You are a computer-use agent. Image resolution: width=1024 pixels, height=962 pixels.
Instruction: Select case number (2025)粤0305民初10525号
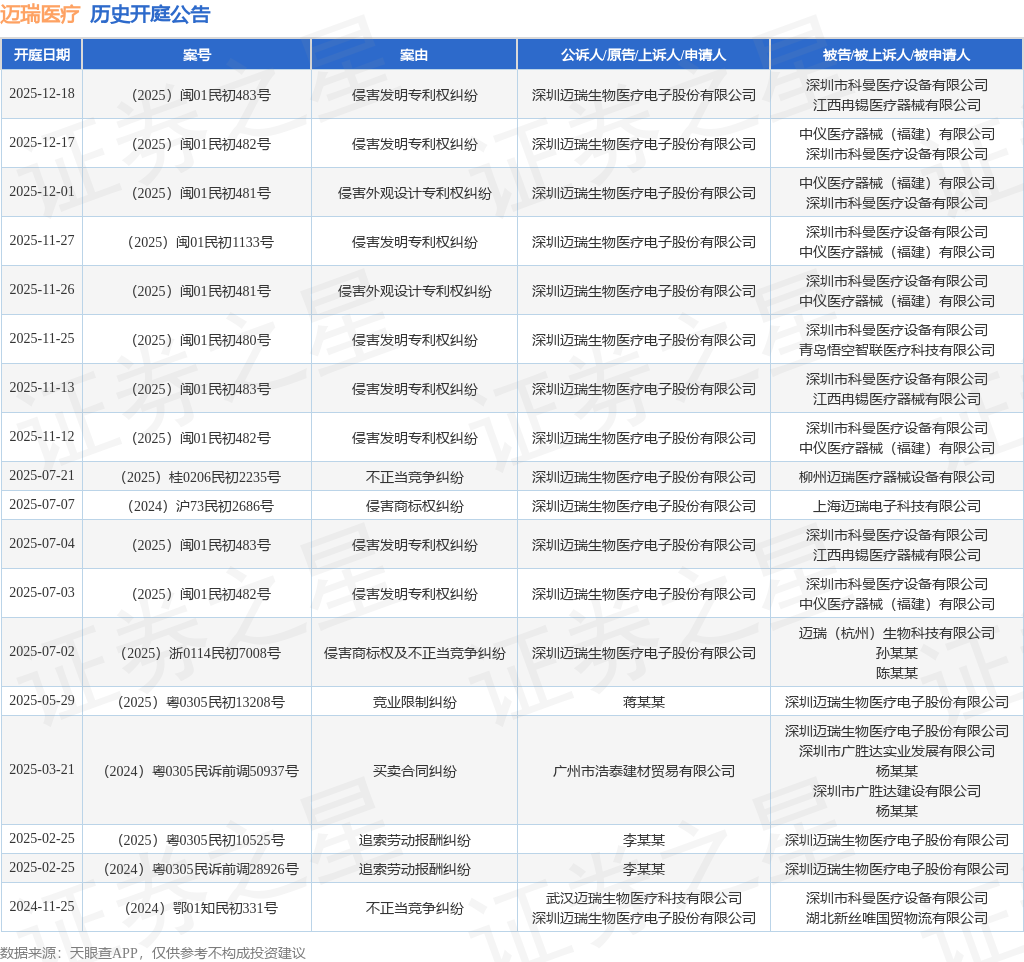tap(200, 840)
